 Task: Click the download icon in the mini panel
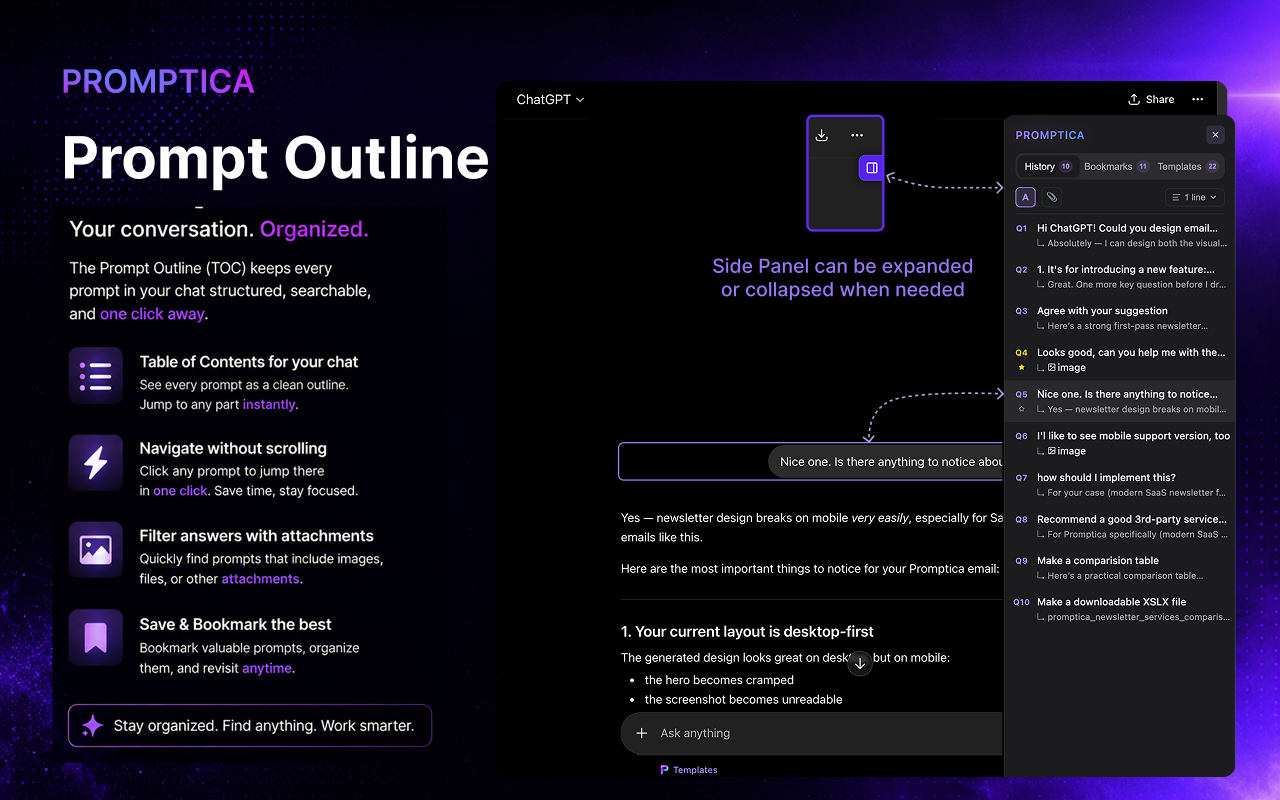coord(822,135)
